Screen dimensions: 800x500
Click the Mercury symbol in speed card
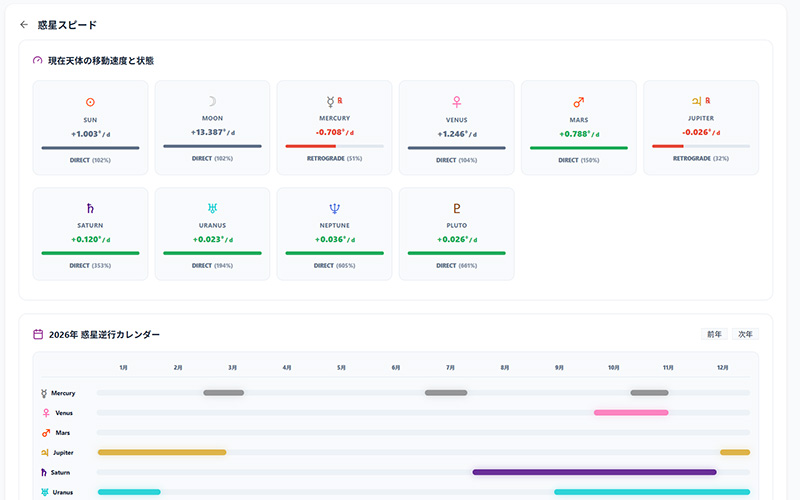tap(329, 102)
